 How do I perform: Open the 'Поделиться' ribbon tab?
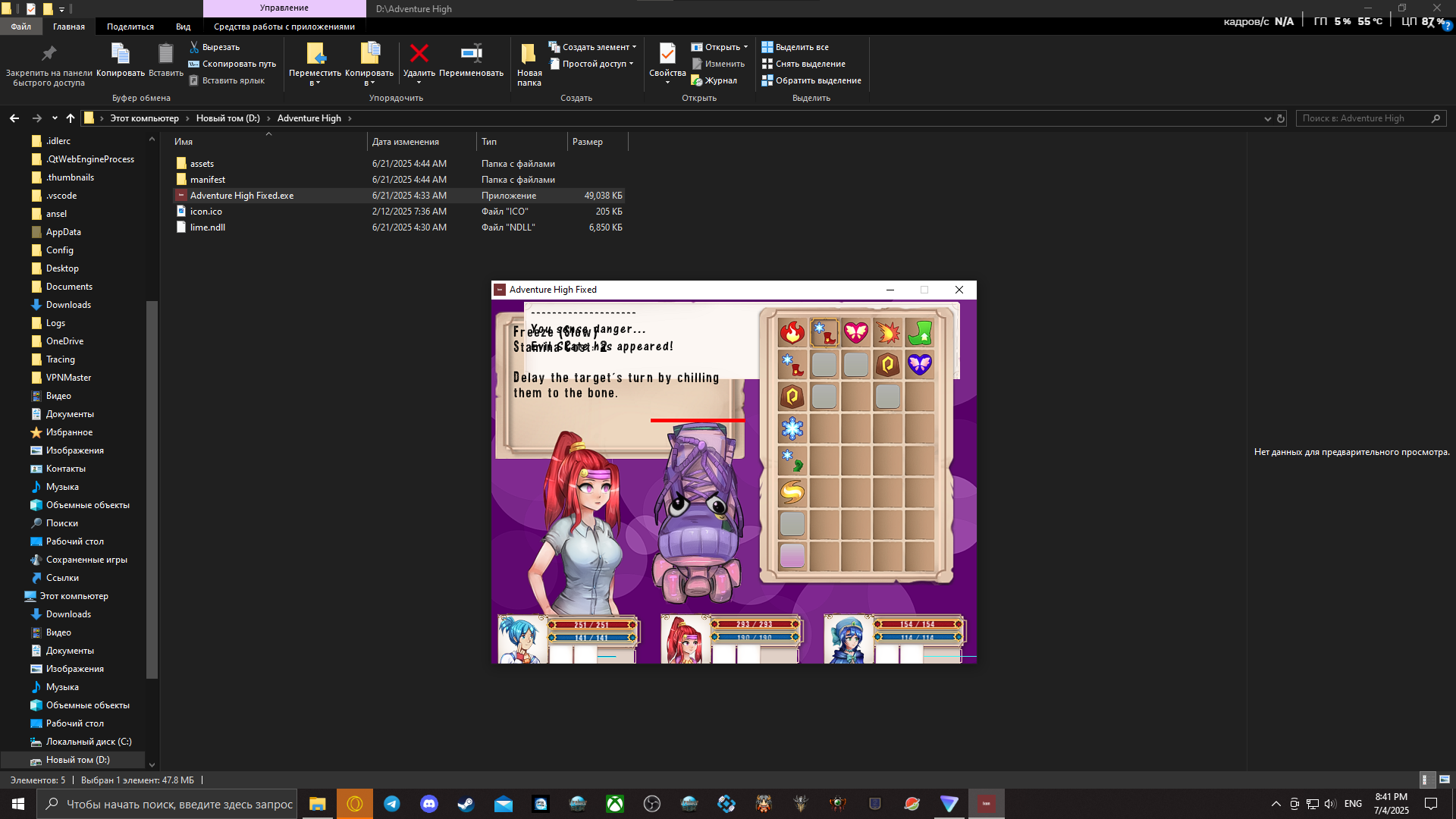[x=130, y=27]
